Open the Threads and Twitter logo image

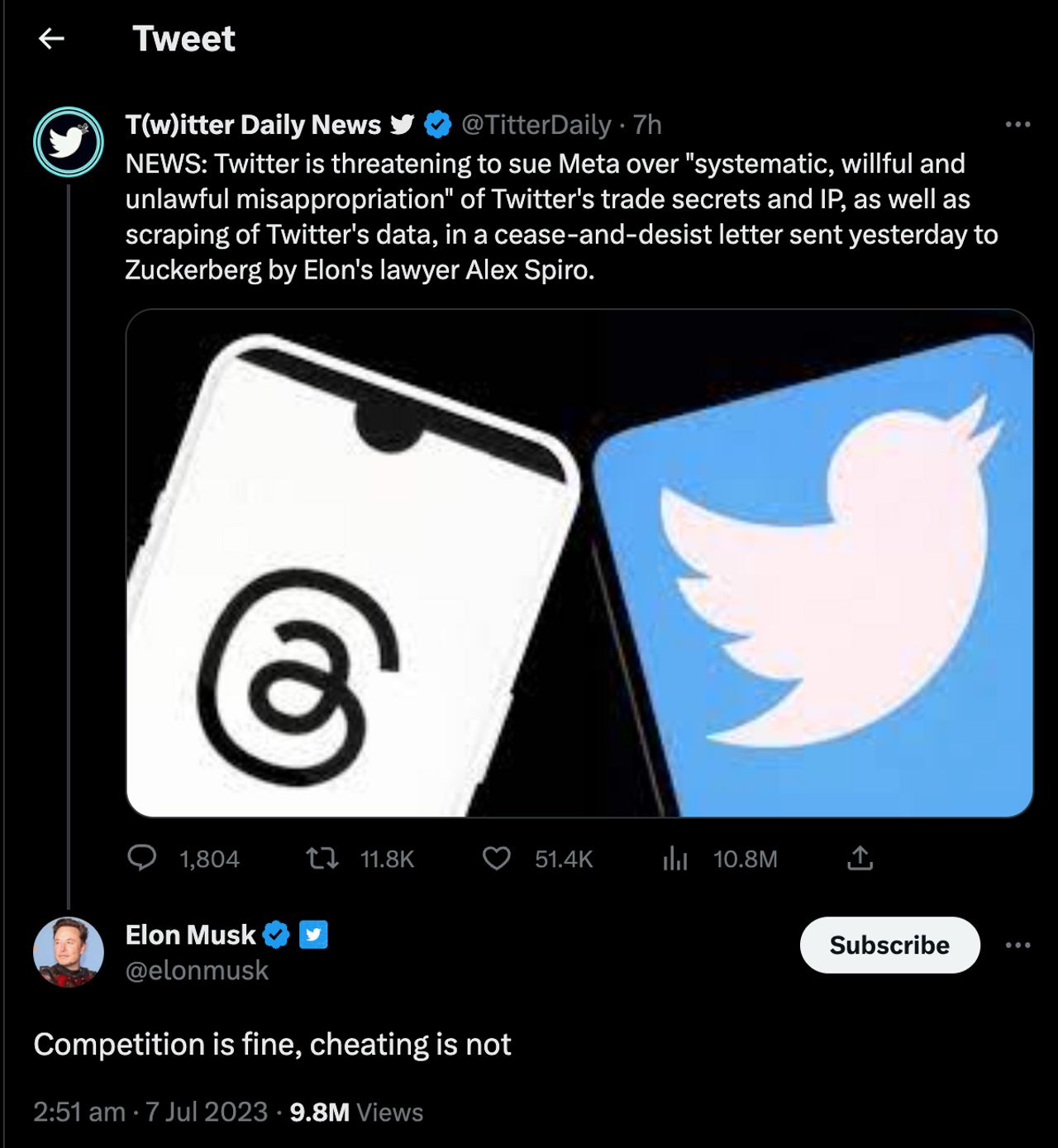(x=579, y=563)
